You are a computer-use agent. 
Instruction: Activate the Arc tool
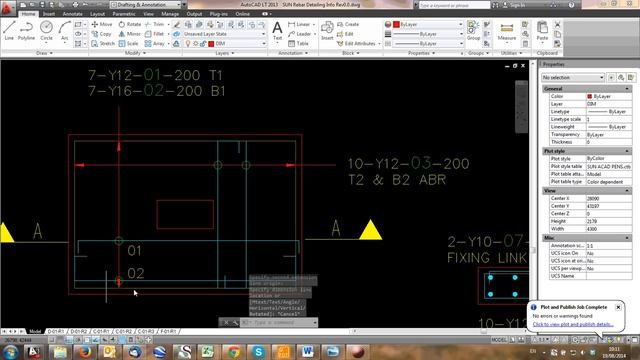pyautogui.click(x=64, y=31)
